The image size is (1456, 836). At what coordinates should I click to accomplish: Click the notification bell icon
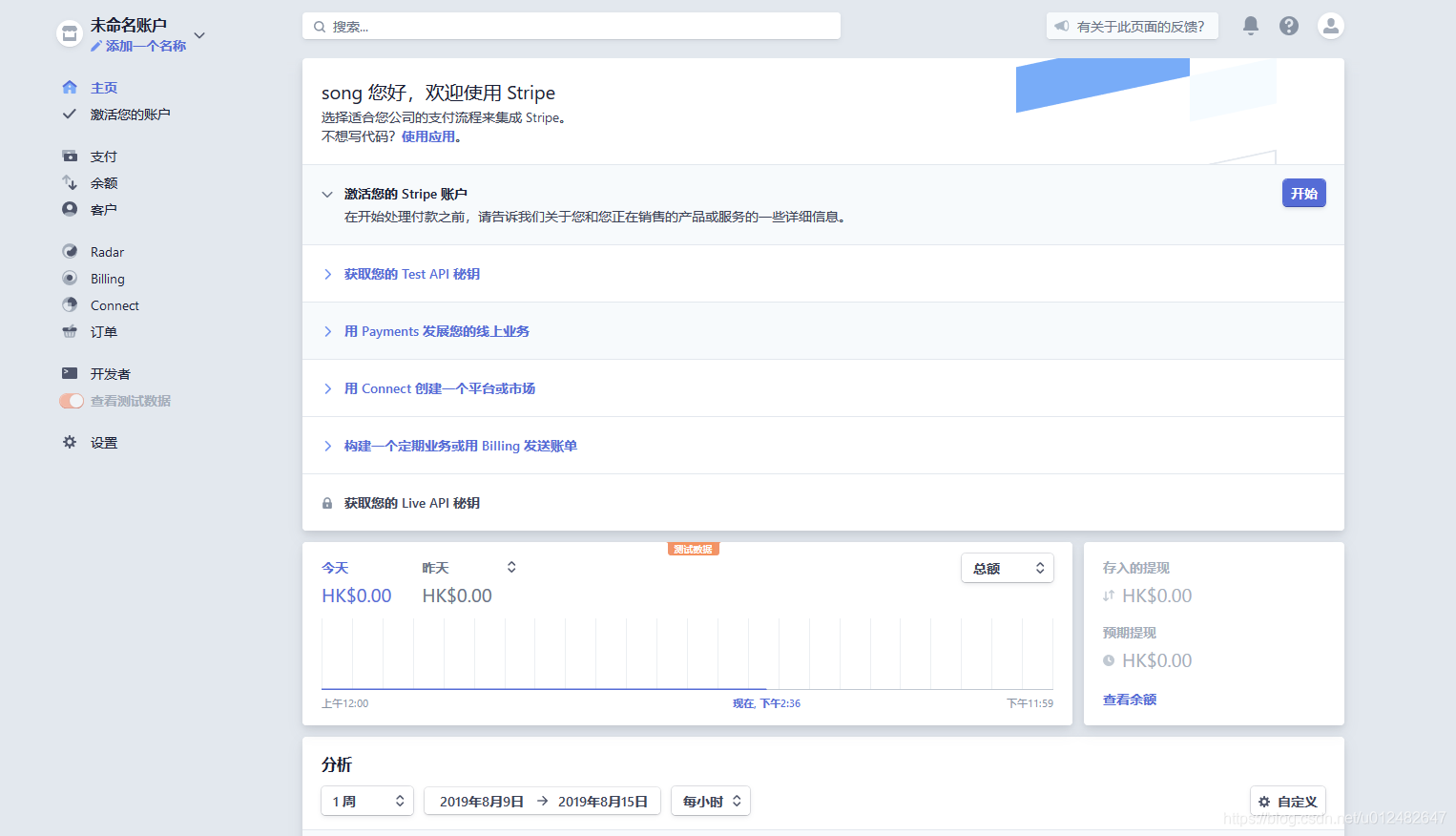1250,26
